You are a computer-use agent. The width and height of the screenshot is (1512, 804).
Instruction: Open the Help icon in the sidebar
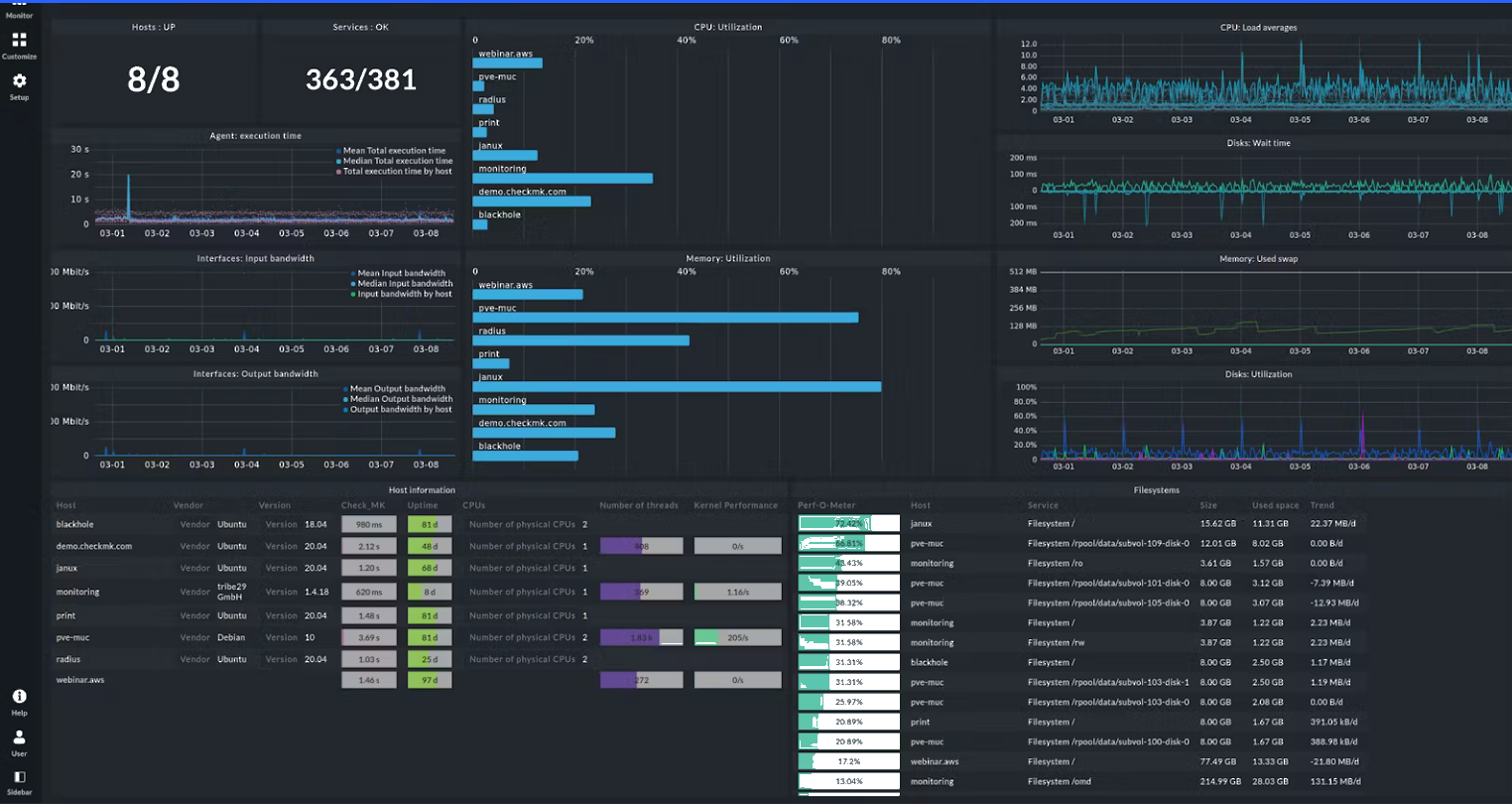19,700
